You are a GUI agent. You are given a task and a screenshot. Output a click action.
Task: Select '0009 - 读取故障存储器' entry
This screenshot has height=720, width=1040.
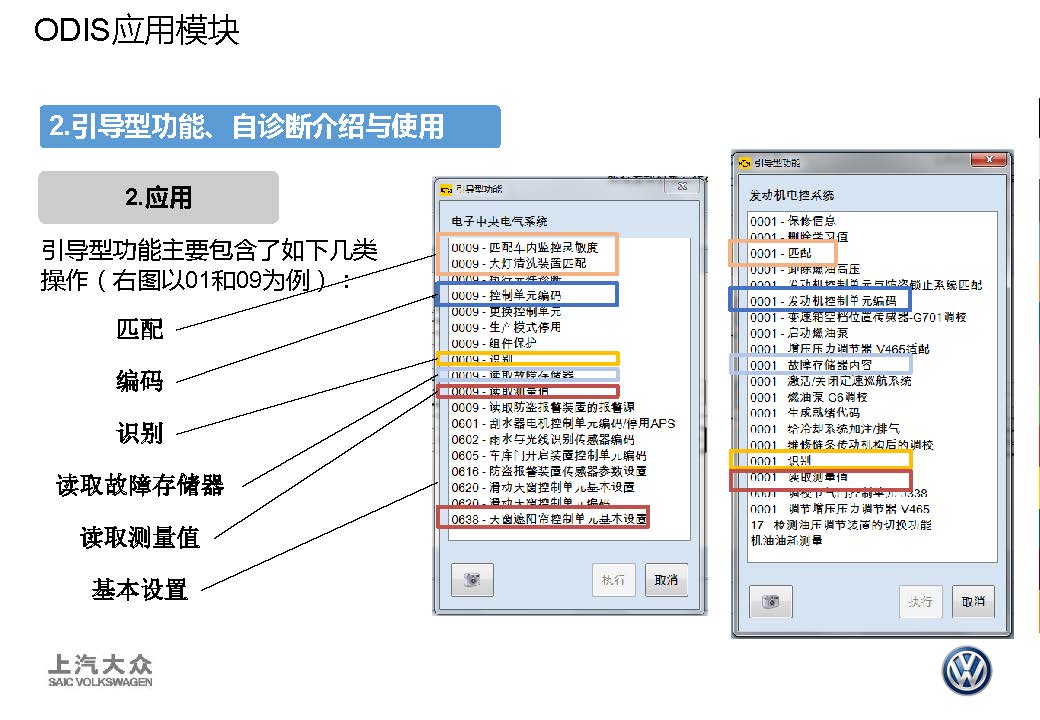tap(513, 375)
